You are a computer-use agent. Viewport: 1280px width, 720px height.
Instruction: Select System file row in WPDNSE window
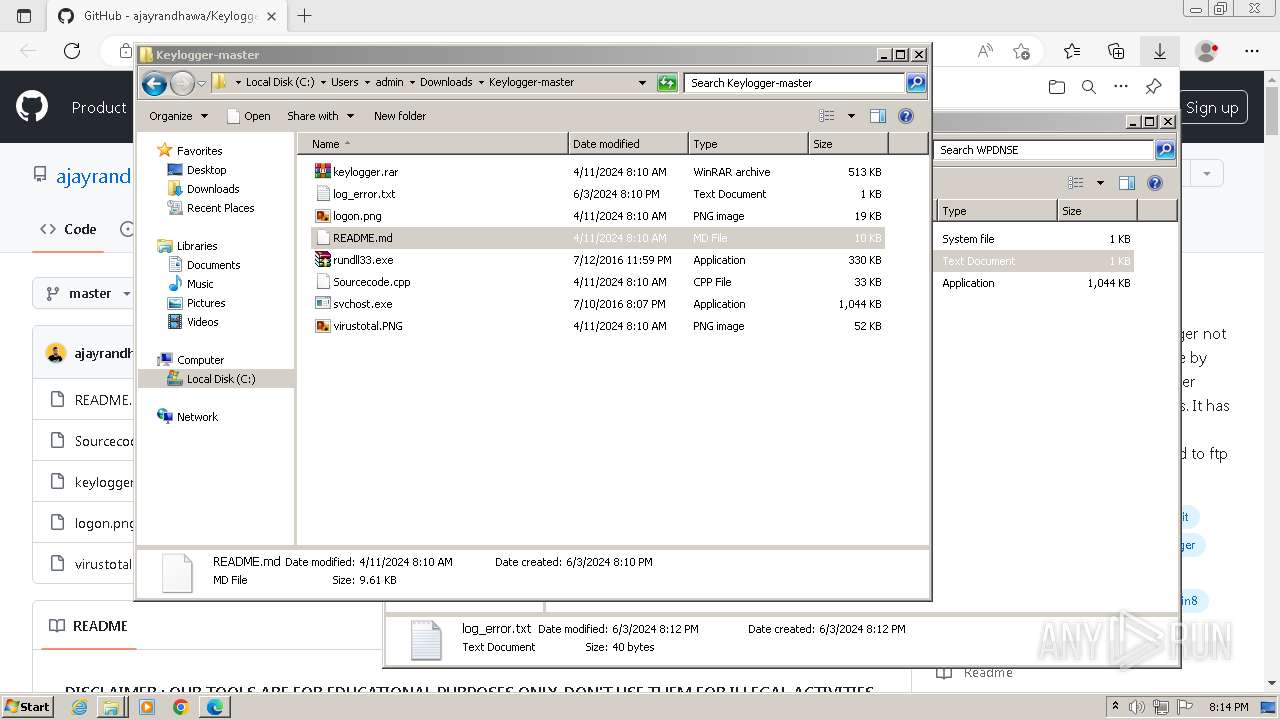tap(1035, 239)
